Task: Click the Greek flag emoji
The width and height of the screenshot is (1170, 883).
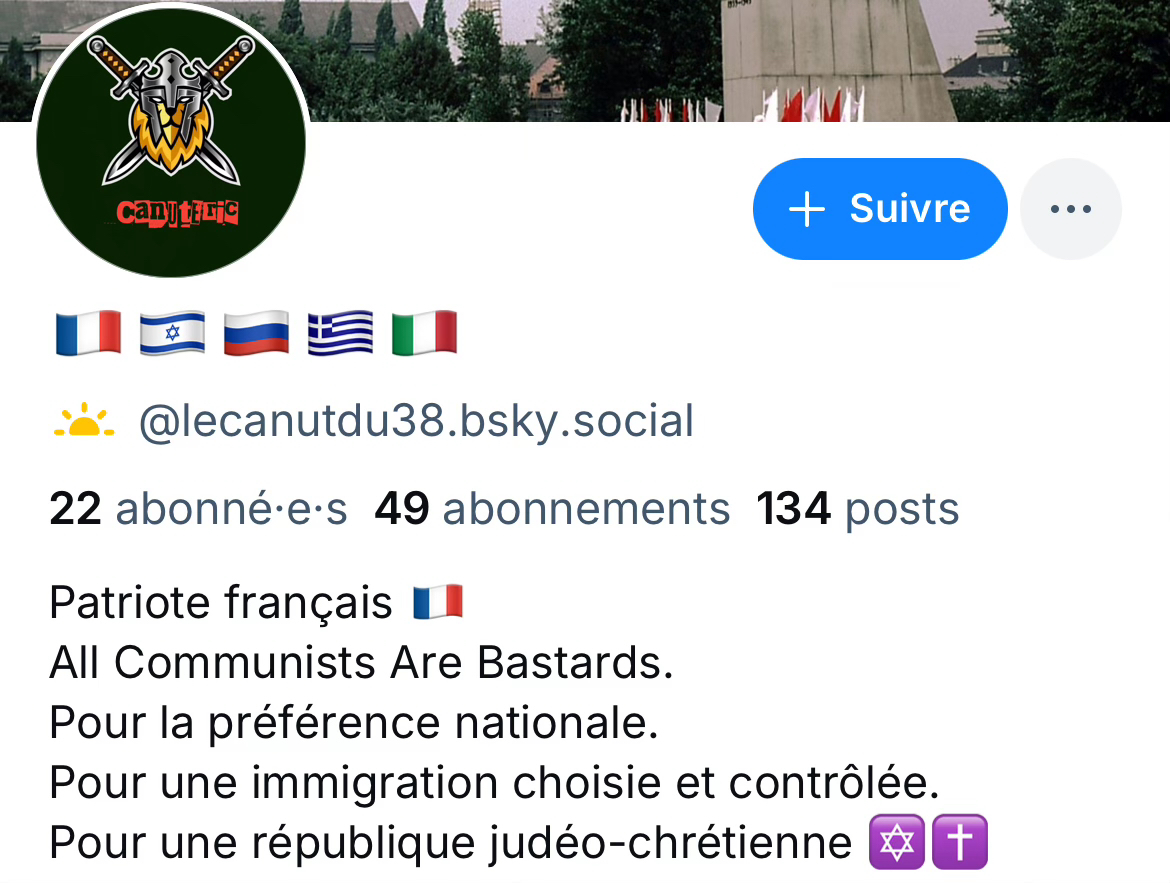Action: pos(340,333)
